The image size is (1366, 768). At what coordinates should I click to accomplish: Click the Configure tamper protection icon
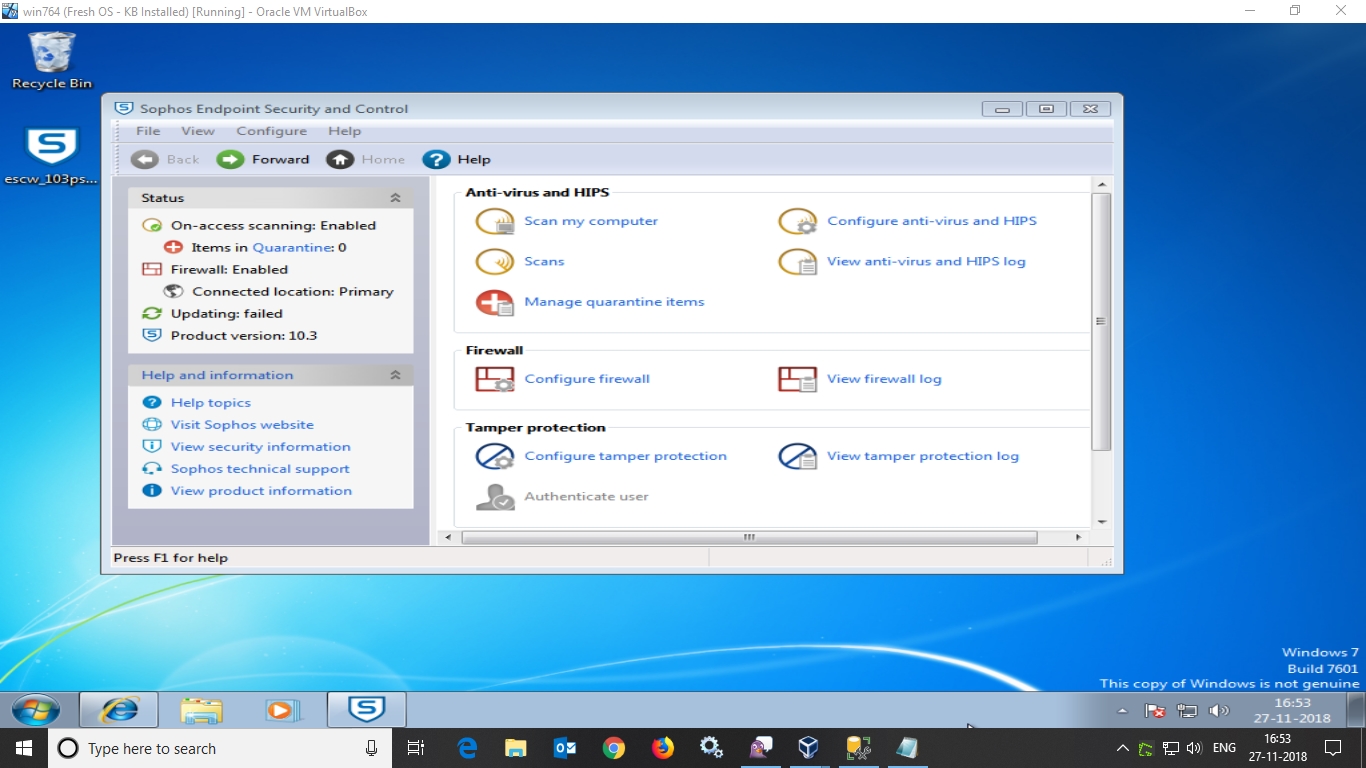(495, 456)
